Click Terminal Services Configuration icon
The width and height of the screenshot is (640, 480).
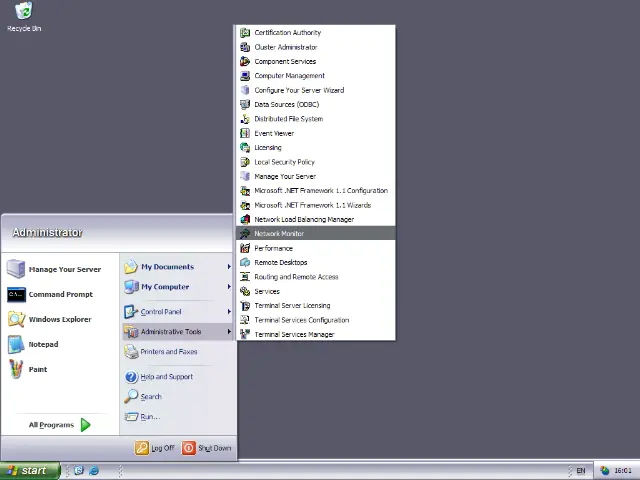click(x=245, y=320)
